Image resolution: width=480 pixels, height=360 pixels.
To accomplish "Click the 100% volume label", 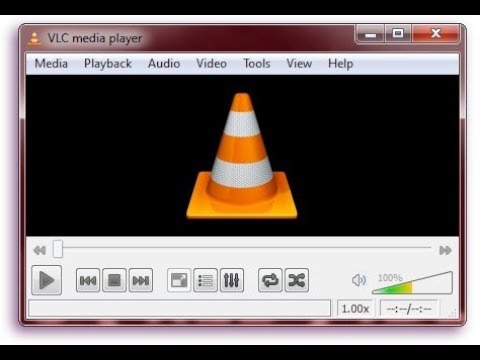I will [x=390, y=278].
